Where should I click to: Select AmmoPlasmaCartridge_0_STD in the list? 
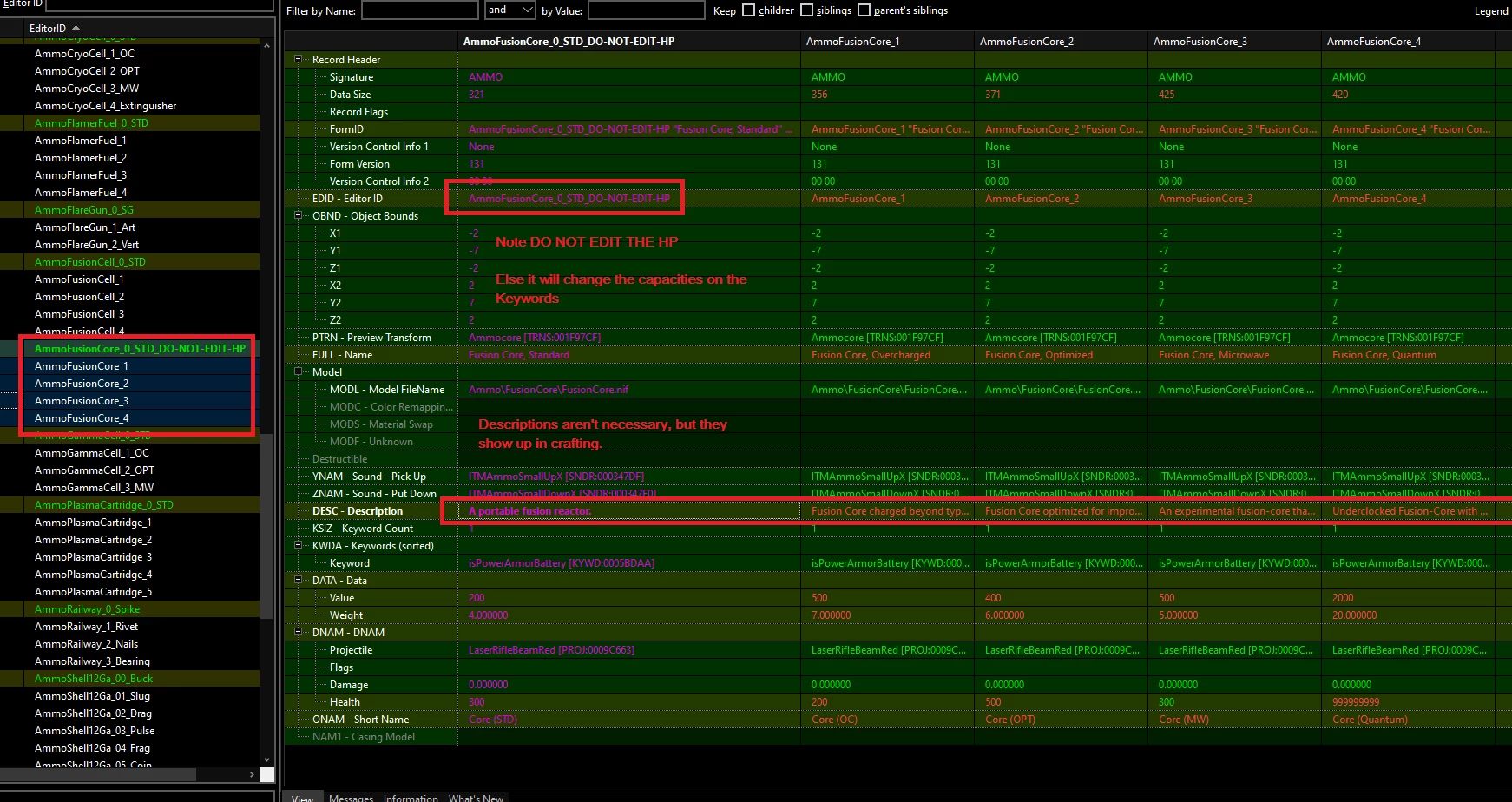click(103, 505)
